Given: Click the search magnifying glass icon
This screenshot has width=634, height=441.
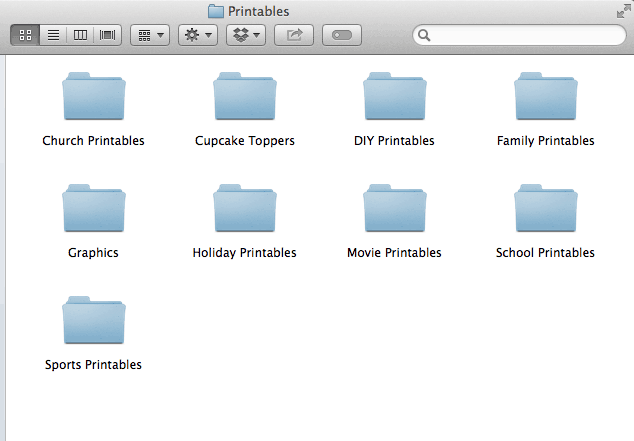Looking at the screenshot, I should point(424,35).
